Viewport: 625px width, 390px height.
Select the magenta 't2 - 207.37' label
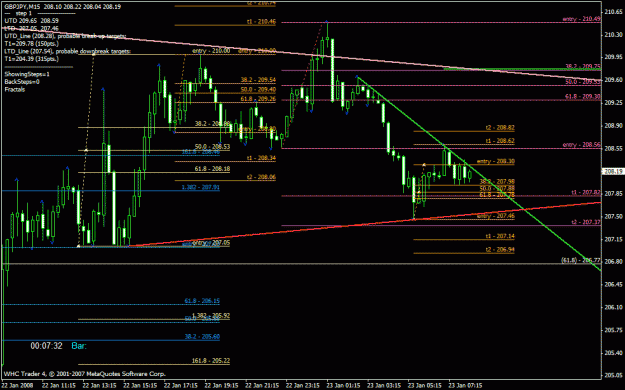click(586, 222)
